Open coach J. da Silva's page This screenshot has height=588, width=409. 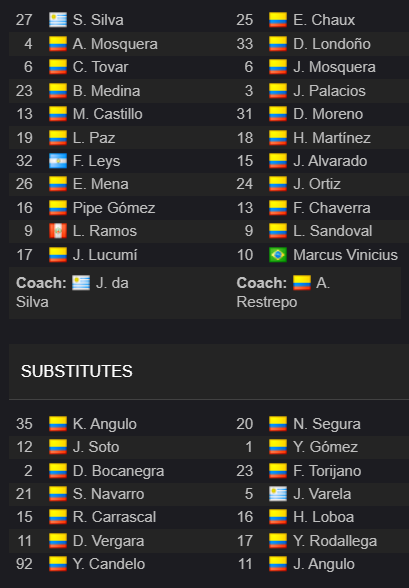click(x=72, y=292)
